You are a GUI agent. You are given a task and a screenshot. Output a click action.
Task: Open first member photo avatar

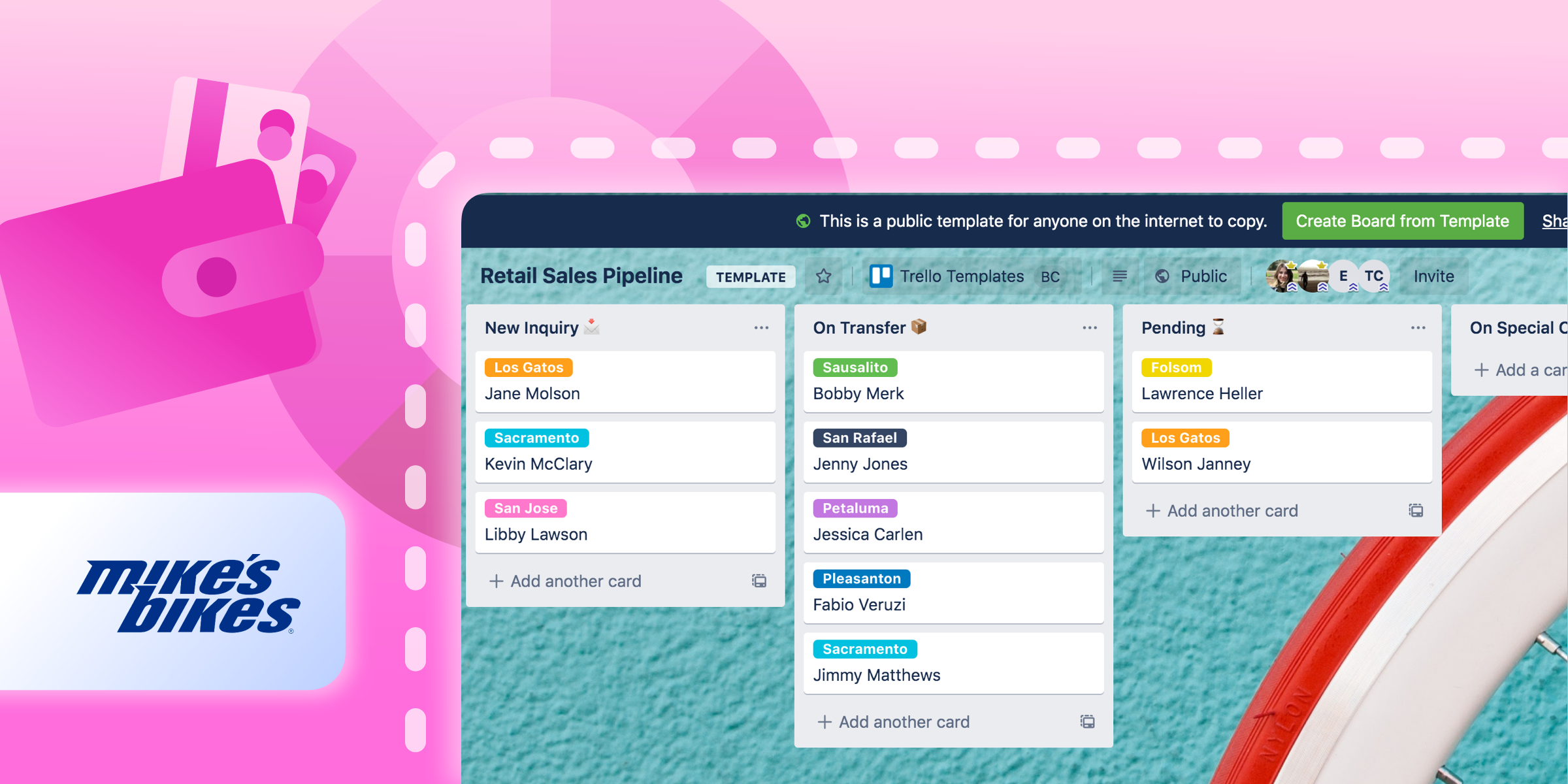pyautogui.click(x=1281, y=276)
